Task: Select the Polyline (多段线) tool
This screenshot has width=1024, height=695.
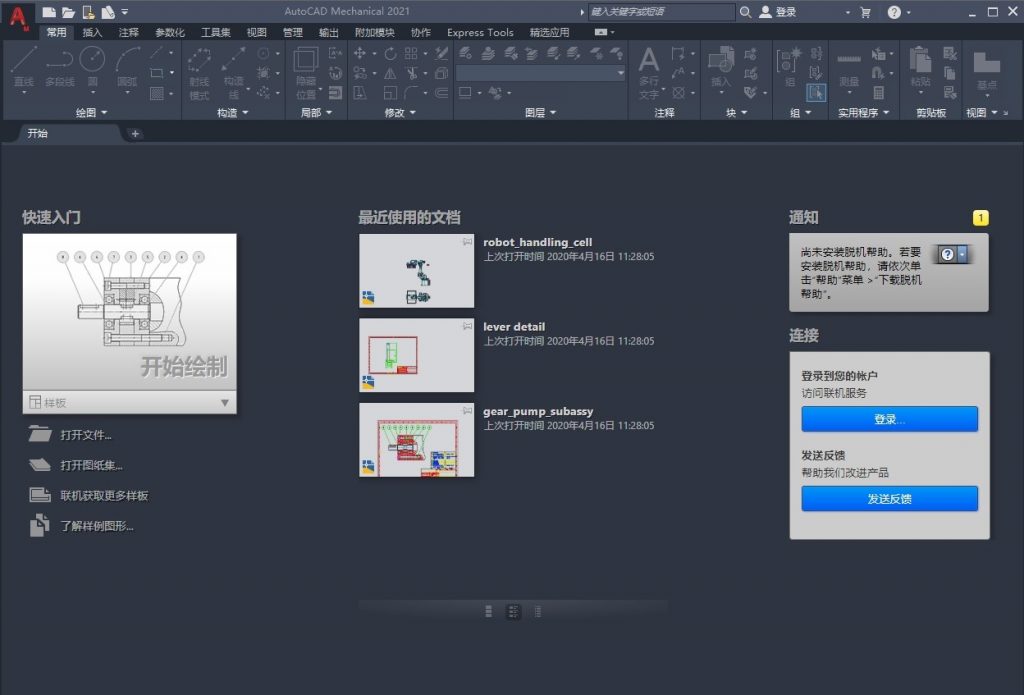Action: (x=59, y=67)
